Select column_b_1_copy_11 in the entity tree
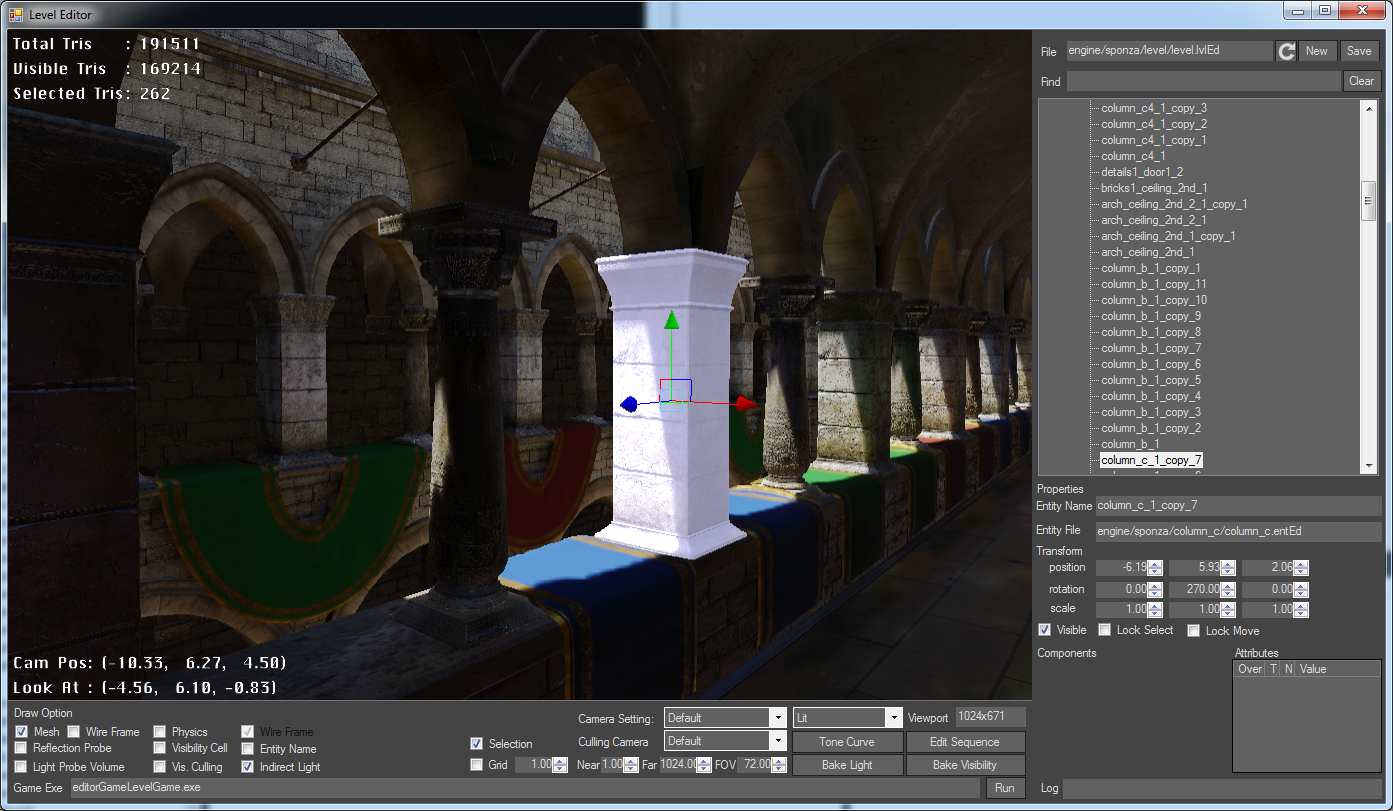The height and width of the screenshot is (811, 1393). [1154, 284]
